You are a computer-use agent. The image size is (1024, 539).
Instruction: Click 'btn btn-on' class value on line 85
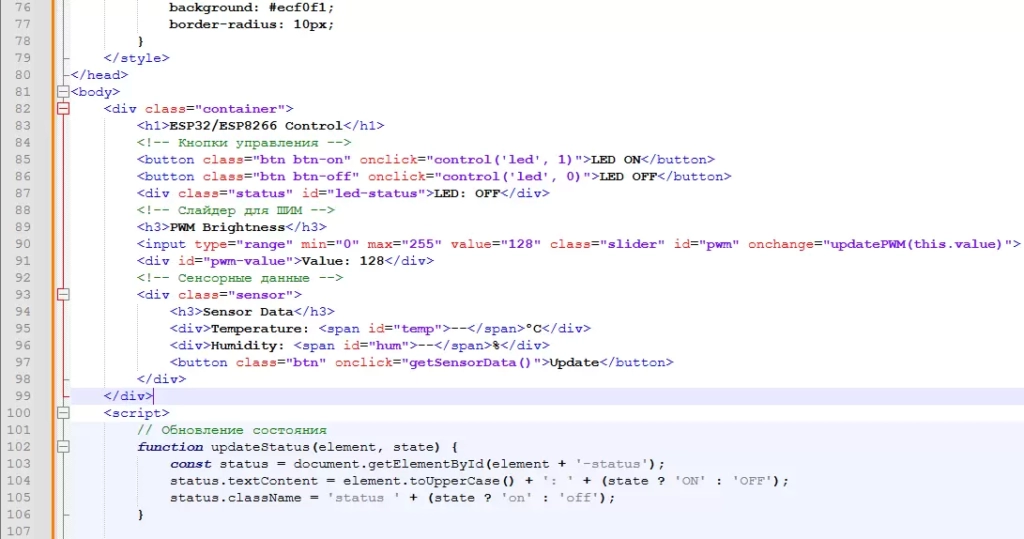coord(302,159)
